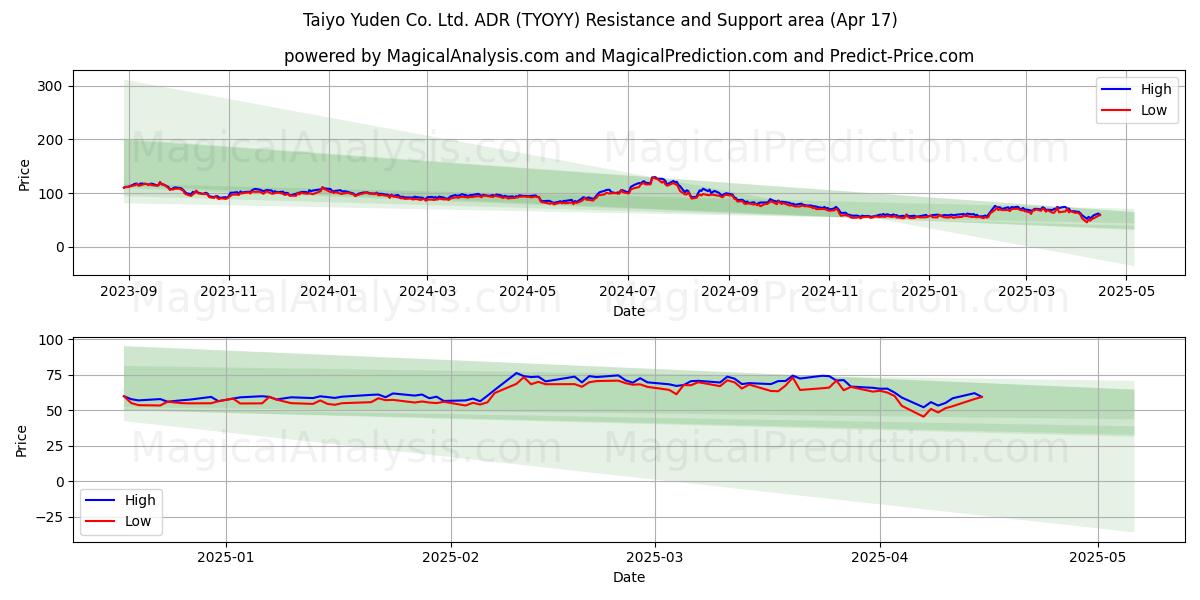Viewport: 1200px width, 600px height.
Task: Click the '25' price tick on bottom chart
Action: click(x=56, y=446)
